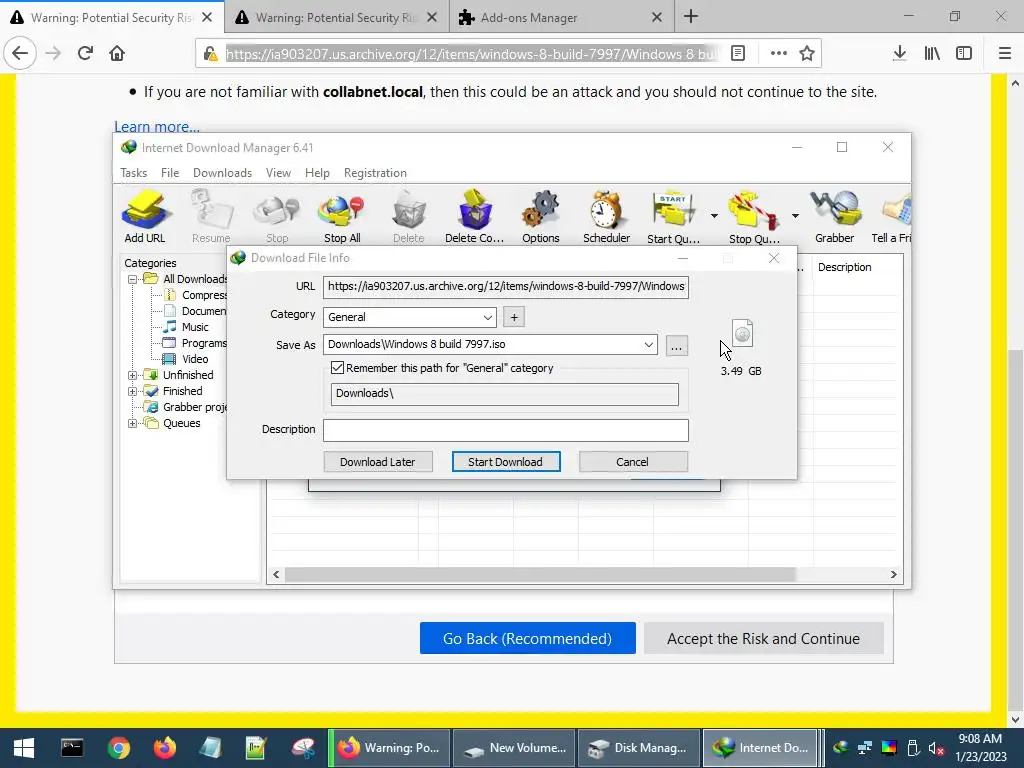Expand the Queues tree node
The image size is (1024, 768).
(132, 423)
